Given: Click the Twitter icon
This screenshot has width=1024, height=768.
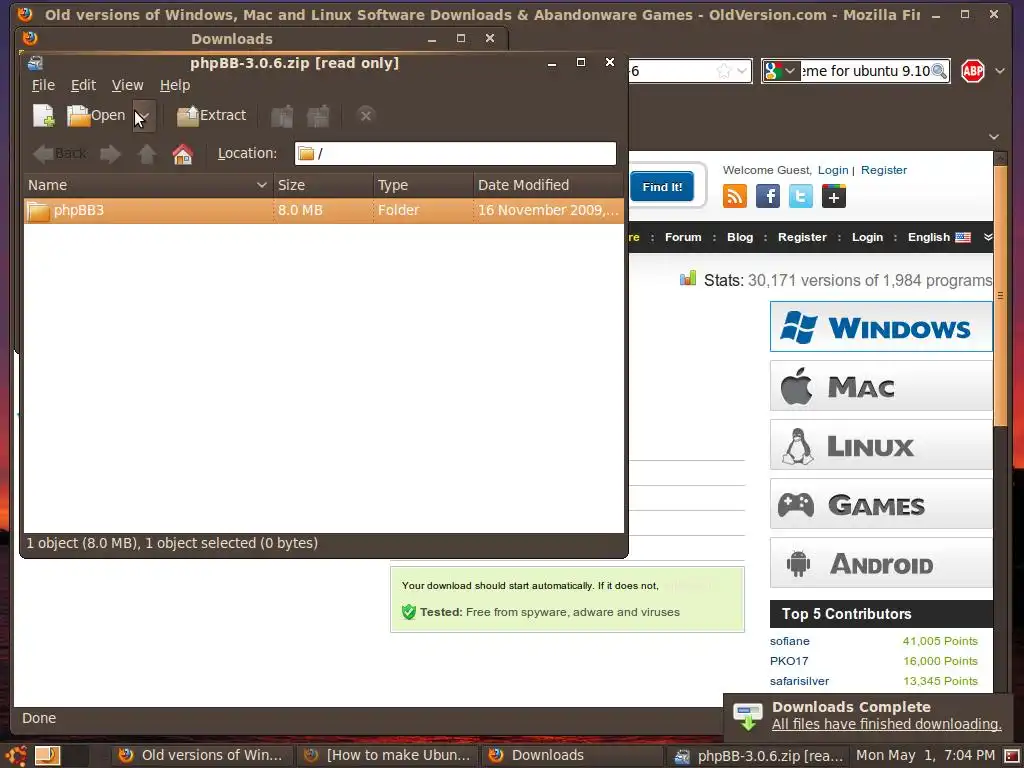Looking at the screenshot, I should point(801,196).
